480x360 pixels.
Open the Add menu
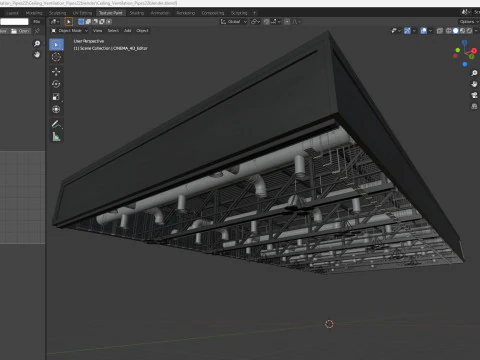pos(127,31)
